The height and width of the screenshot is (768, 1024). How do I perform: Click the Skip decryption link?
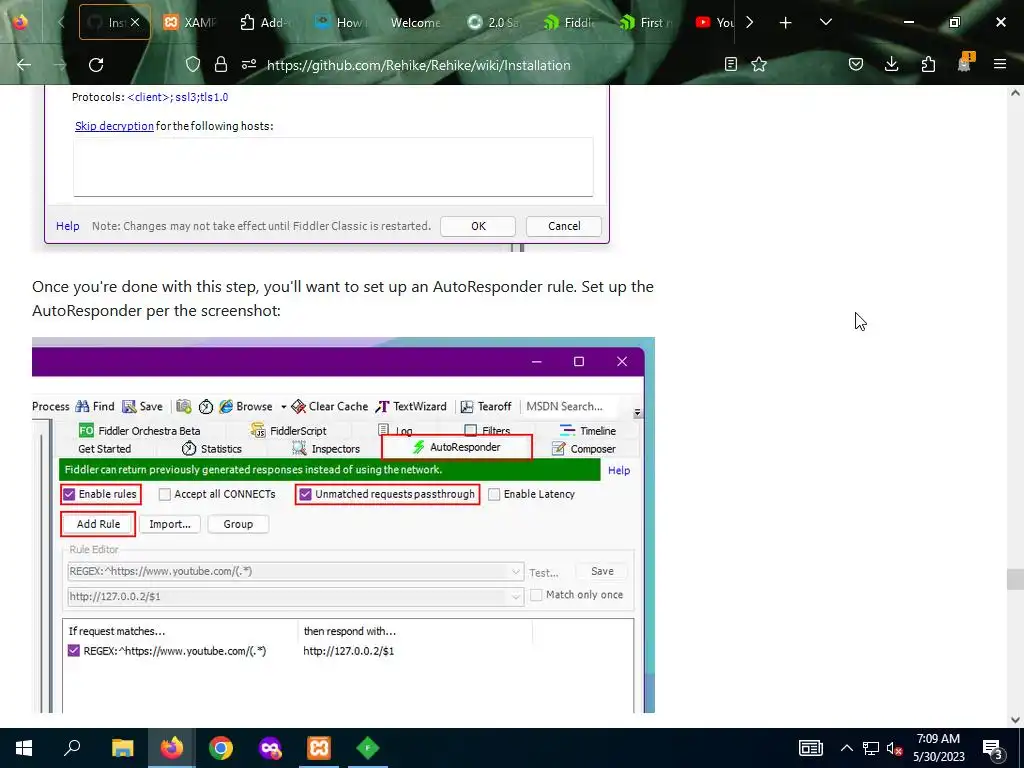114,126
